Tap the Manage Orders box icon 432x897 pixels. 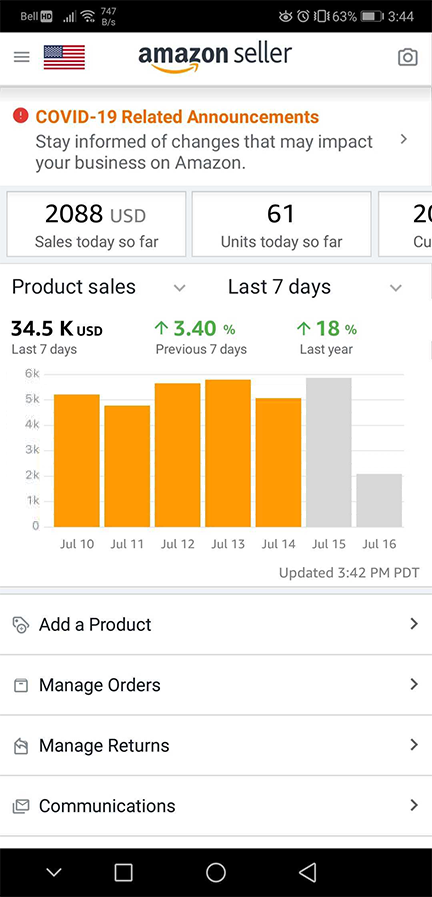point(21,685)
